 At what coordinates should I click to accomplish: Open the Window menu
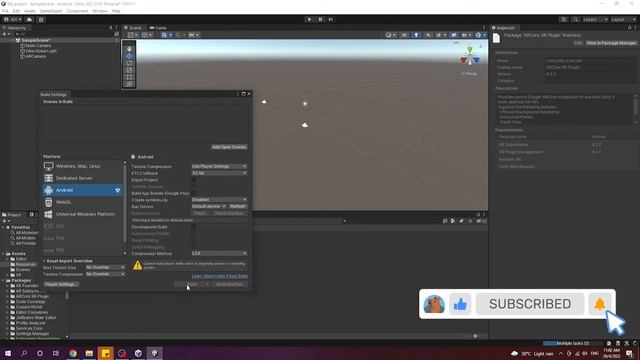[100, 11]
